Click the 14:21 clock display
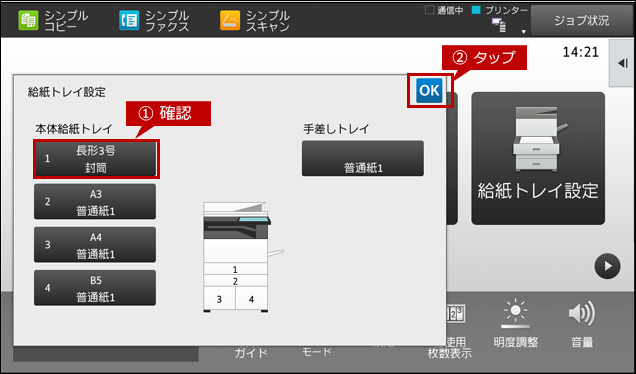 (580, 52)
